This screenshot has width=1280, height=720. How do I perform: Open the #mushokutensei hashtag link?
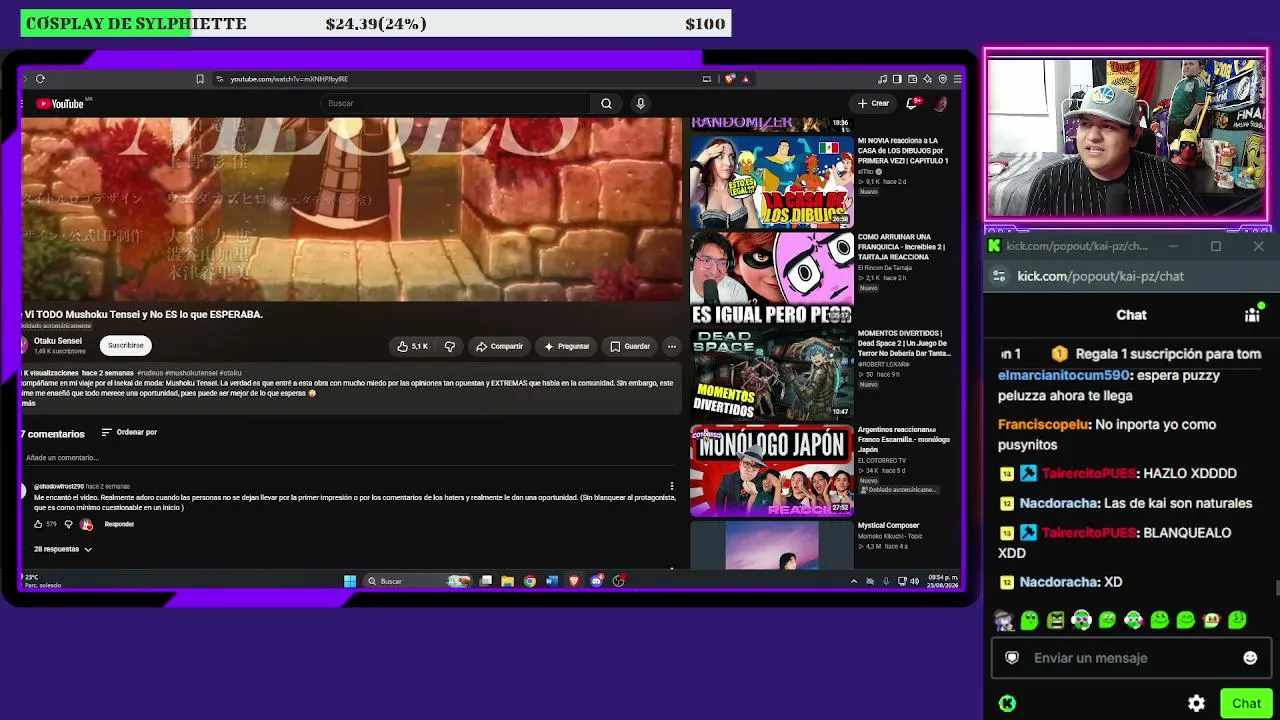190,373
